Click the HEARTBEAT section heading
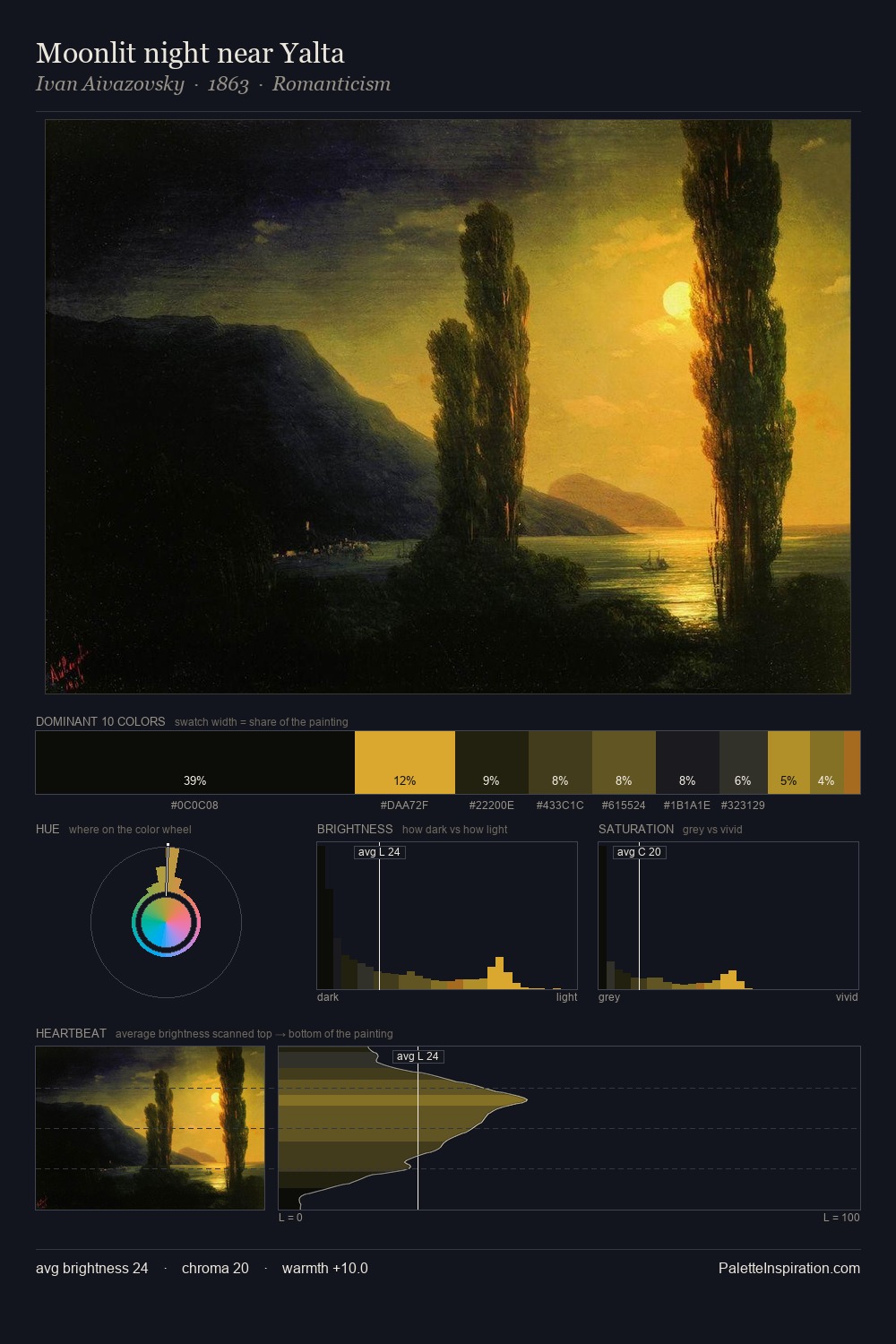 71,1033
